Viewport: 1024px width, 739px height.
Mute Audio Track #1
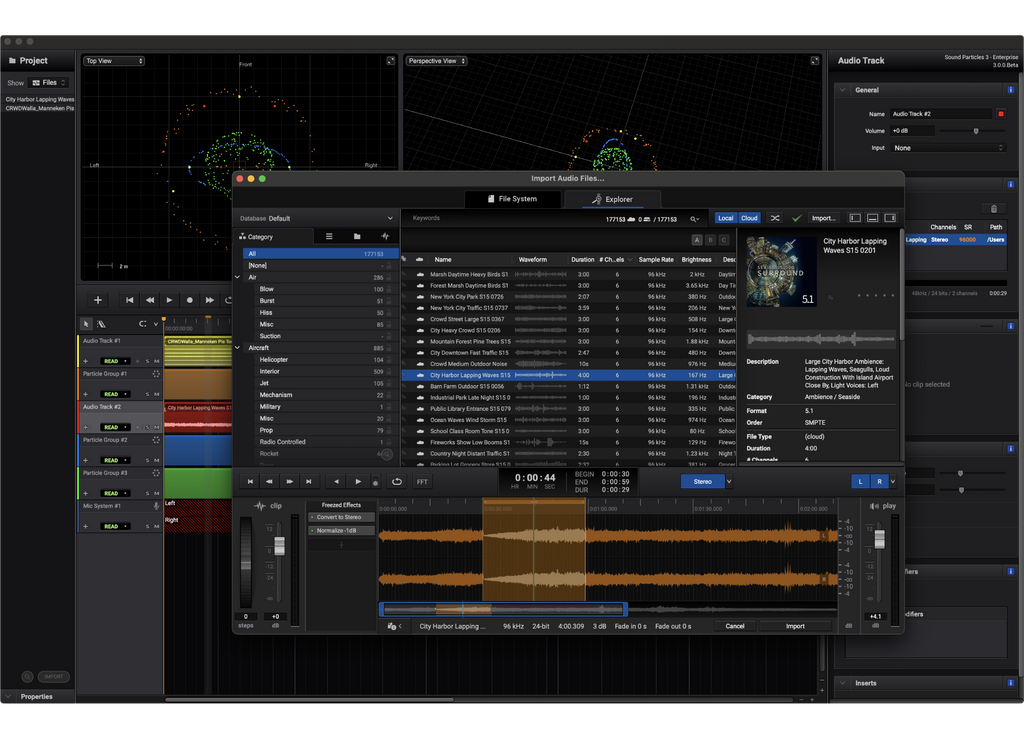(157, 361)
